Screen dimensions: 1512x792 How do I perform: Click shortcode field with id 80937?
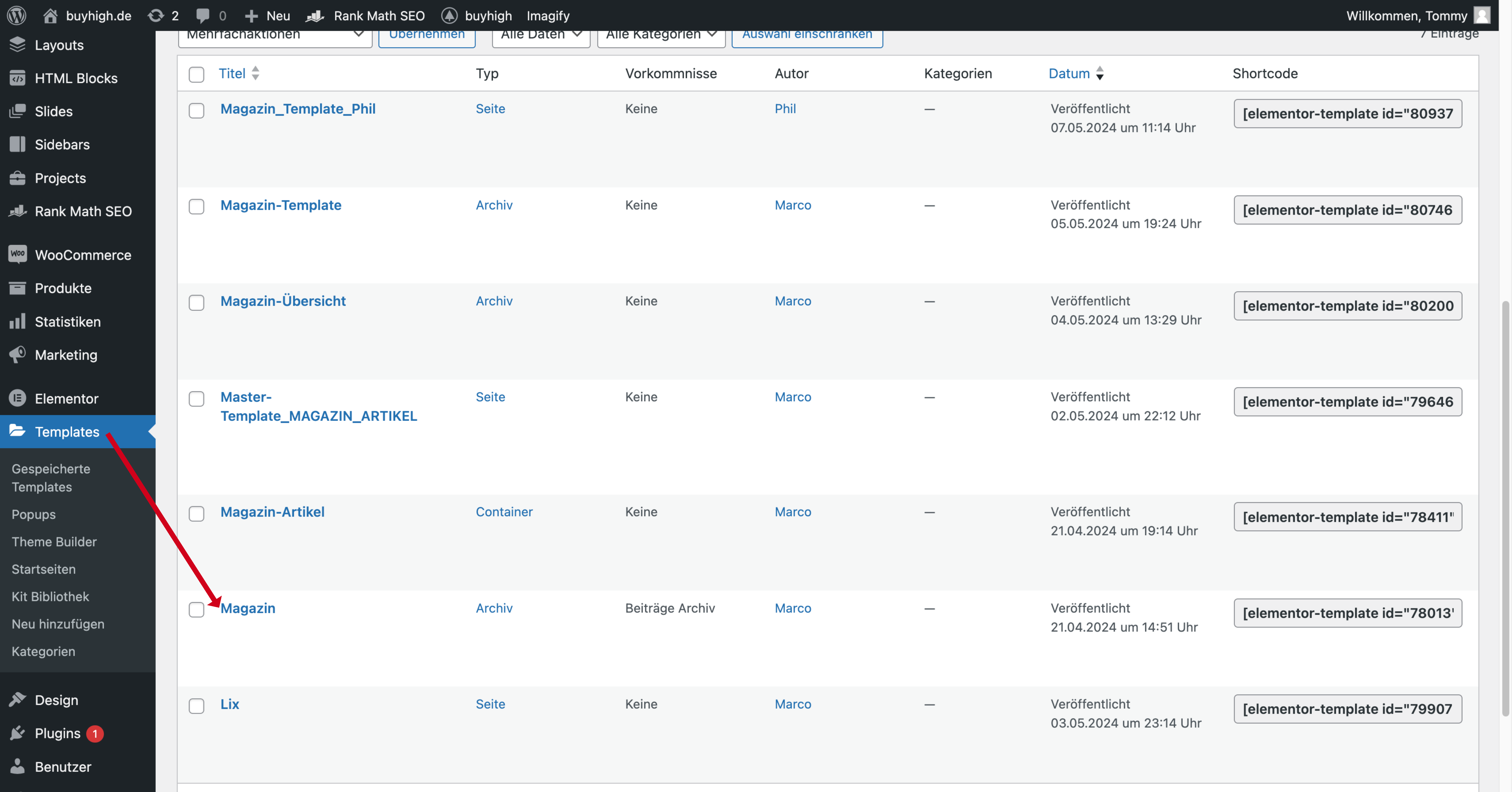pos(1348,113)
